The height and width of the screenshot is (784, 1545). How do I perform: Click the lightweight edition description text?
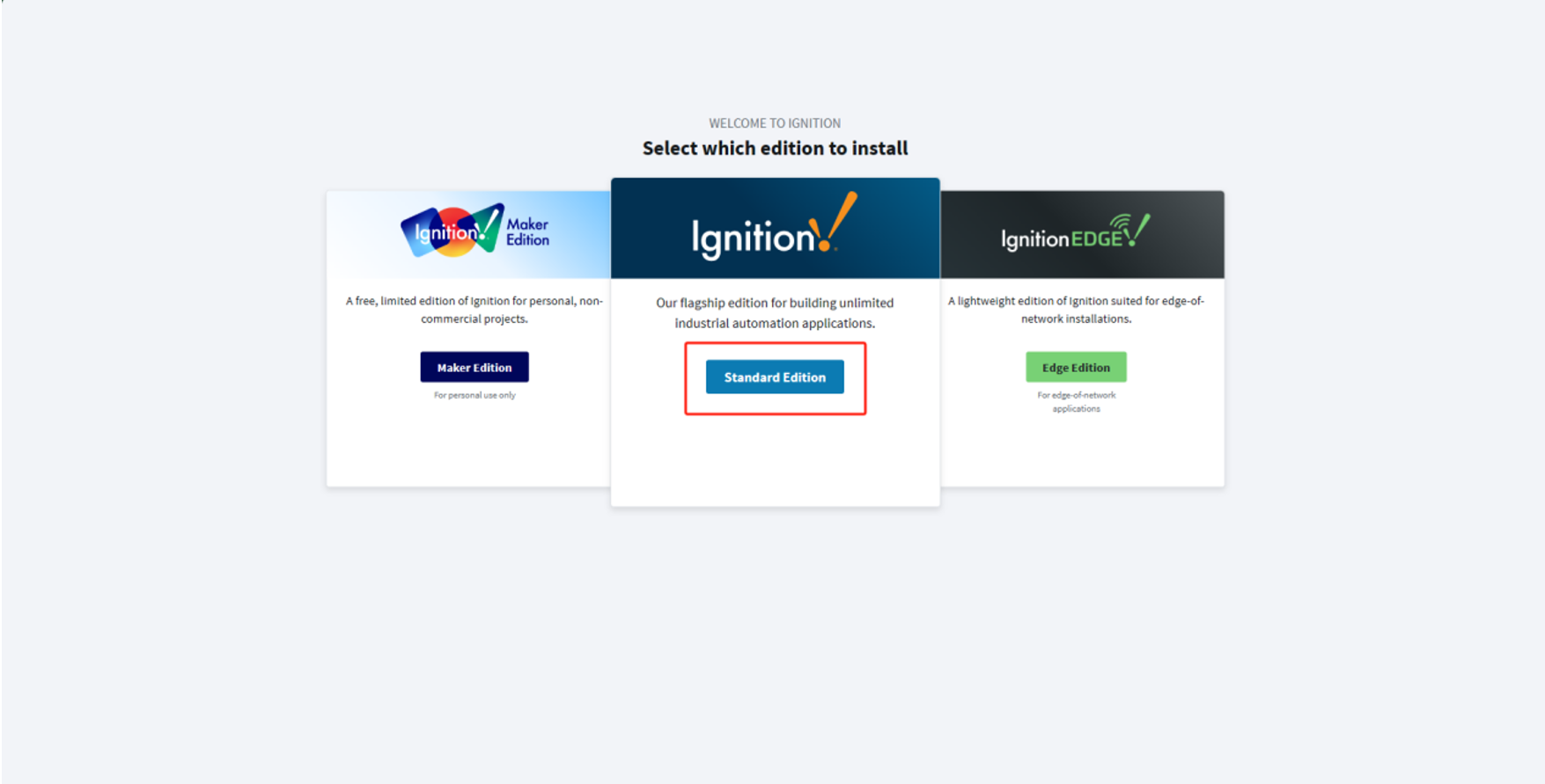(1076, 310)
